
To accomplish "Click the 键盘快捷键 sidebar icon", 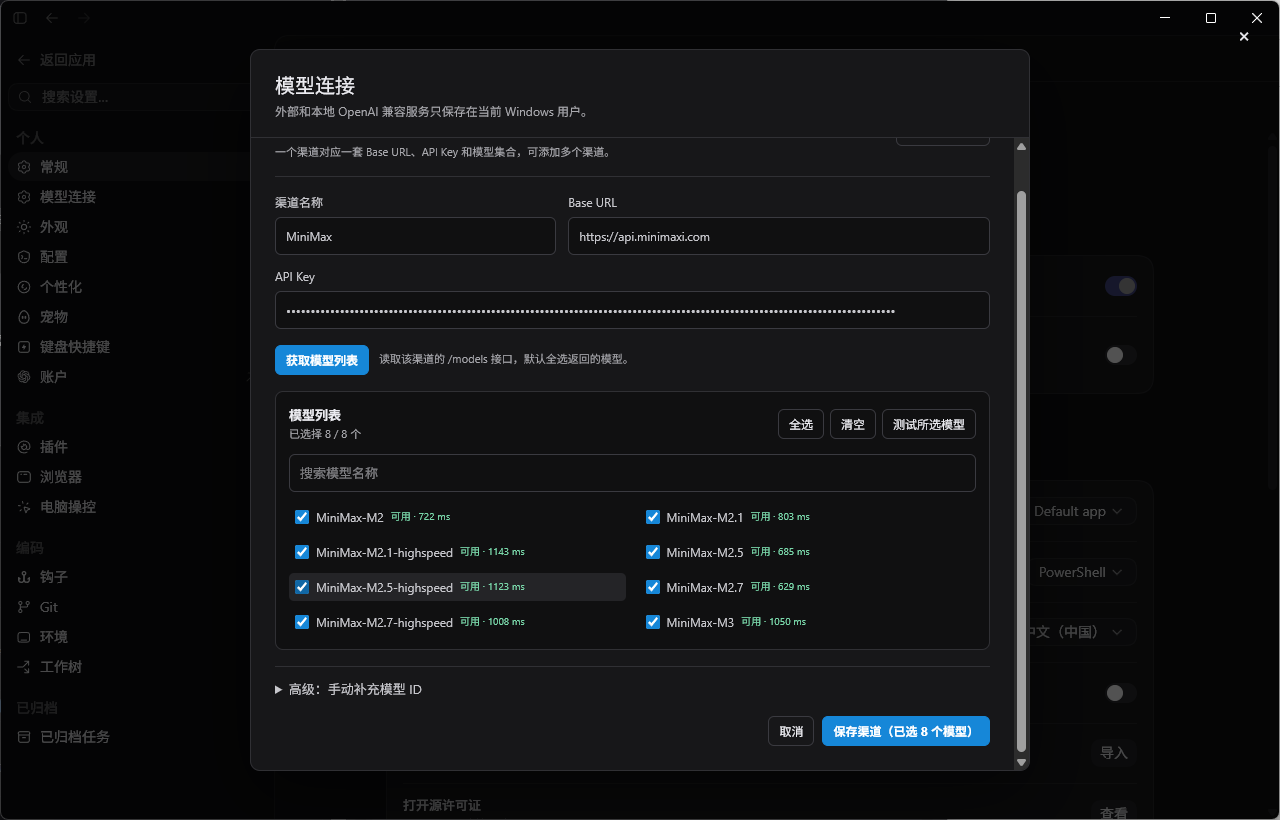I will (x=24, y=347).
